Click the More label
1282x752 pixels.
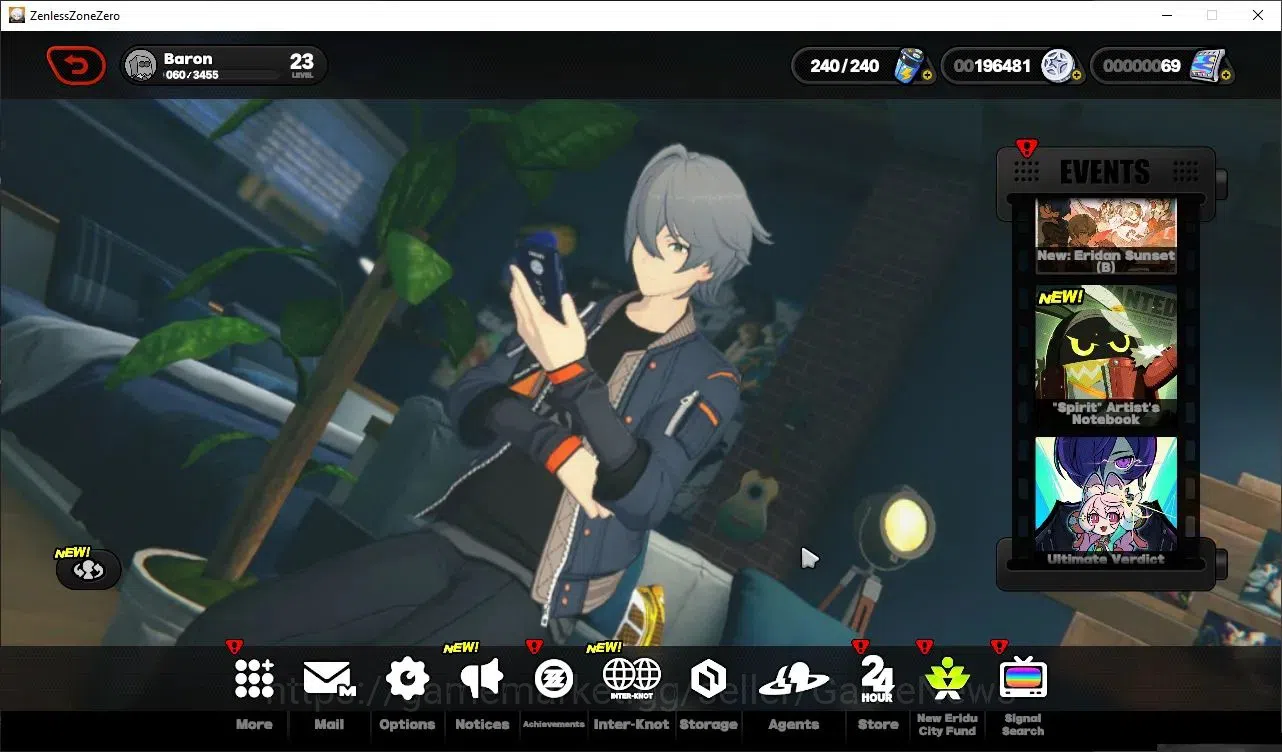click(254, 725)
